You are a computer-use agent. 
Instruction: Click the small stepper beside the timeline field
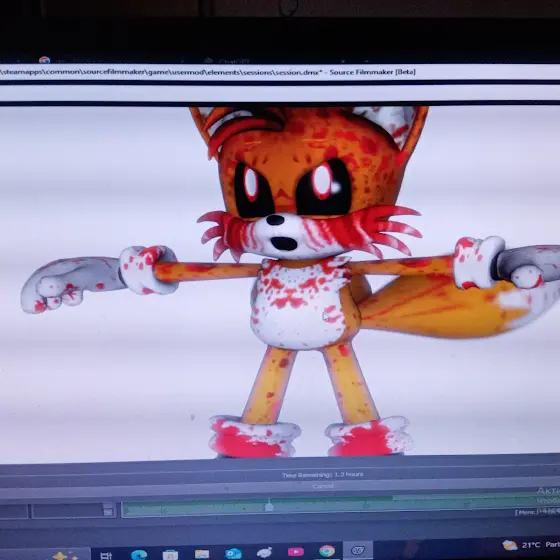108,510
